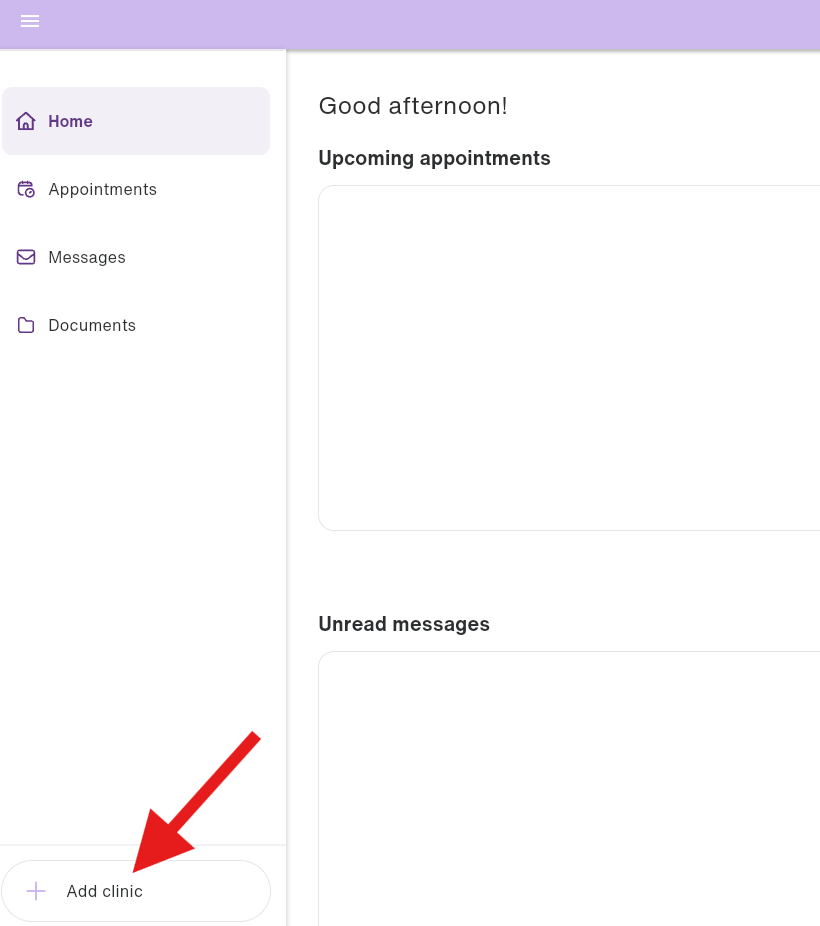
Task: Click the Unread messages heading
Action: pyautogui.click(x=404, y=624)
